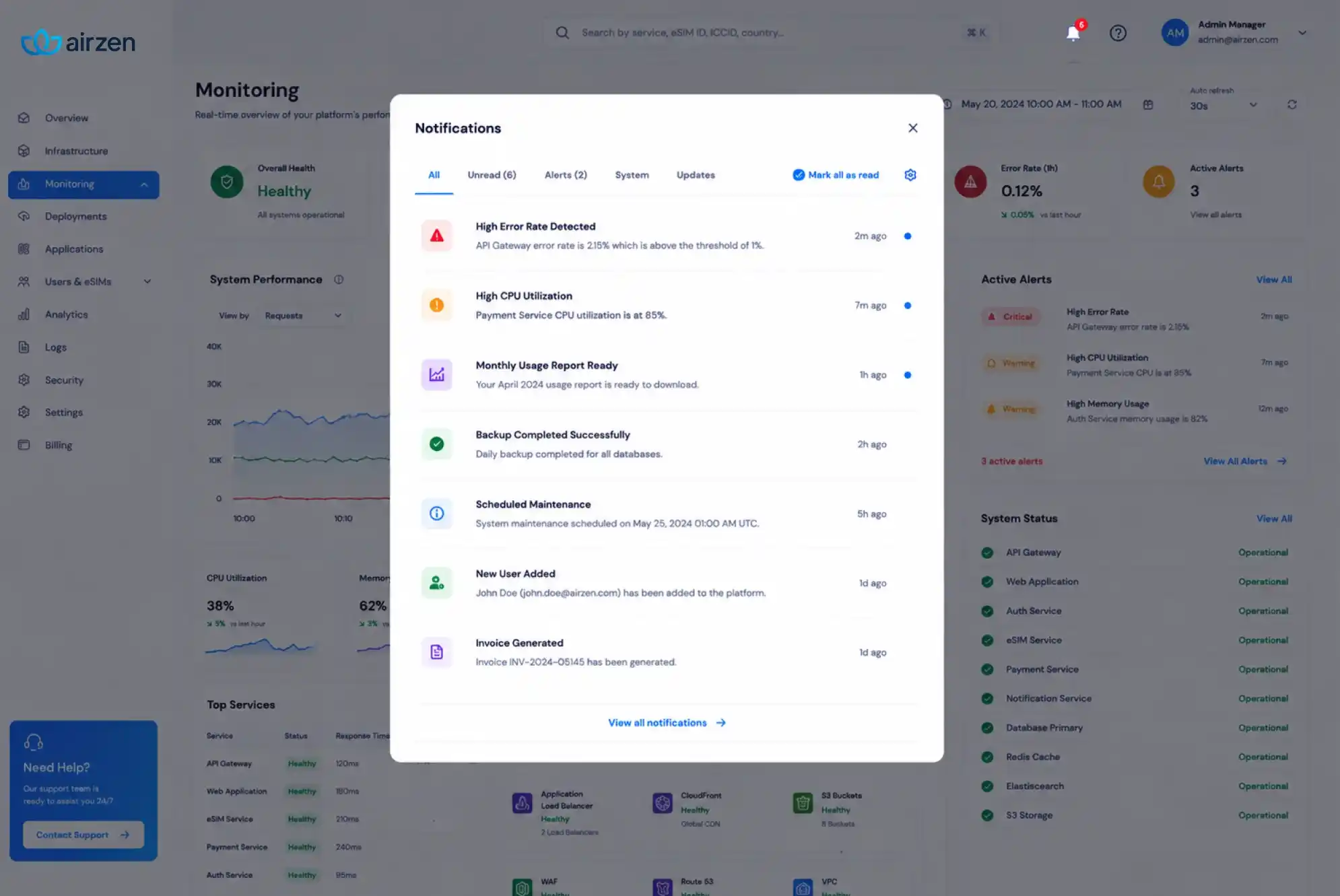This screenshot has width=1340, height=896.
Task: Click the green check icon for Backup Completed
Action: pos(437,444)
